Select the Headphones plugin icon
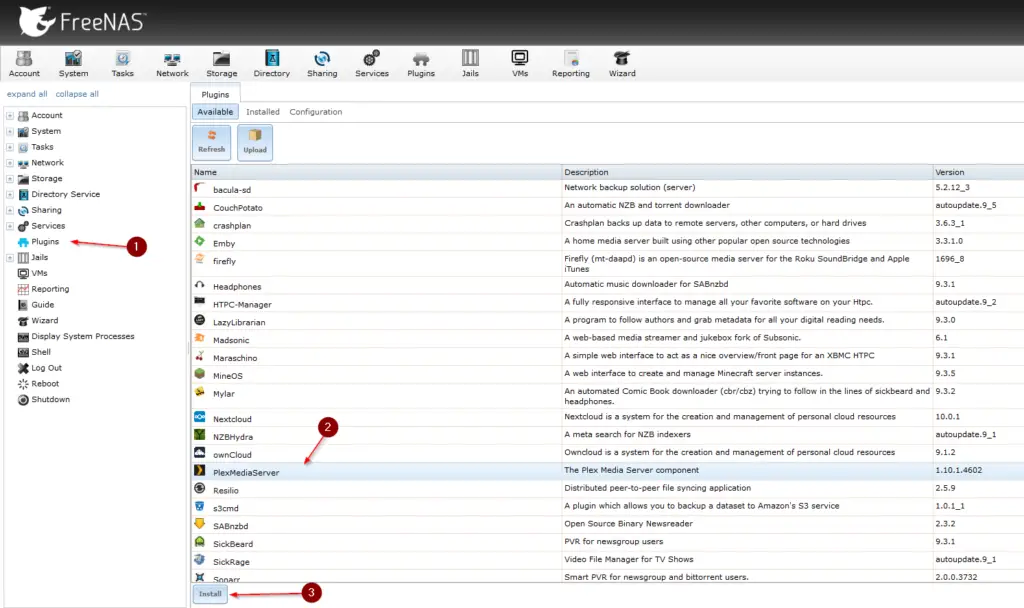1024x608 pixels. pyautogui.click(x=200, y=285)
